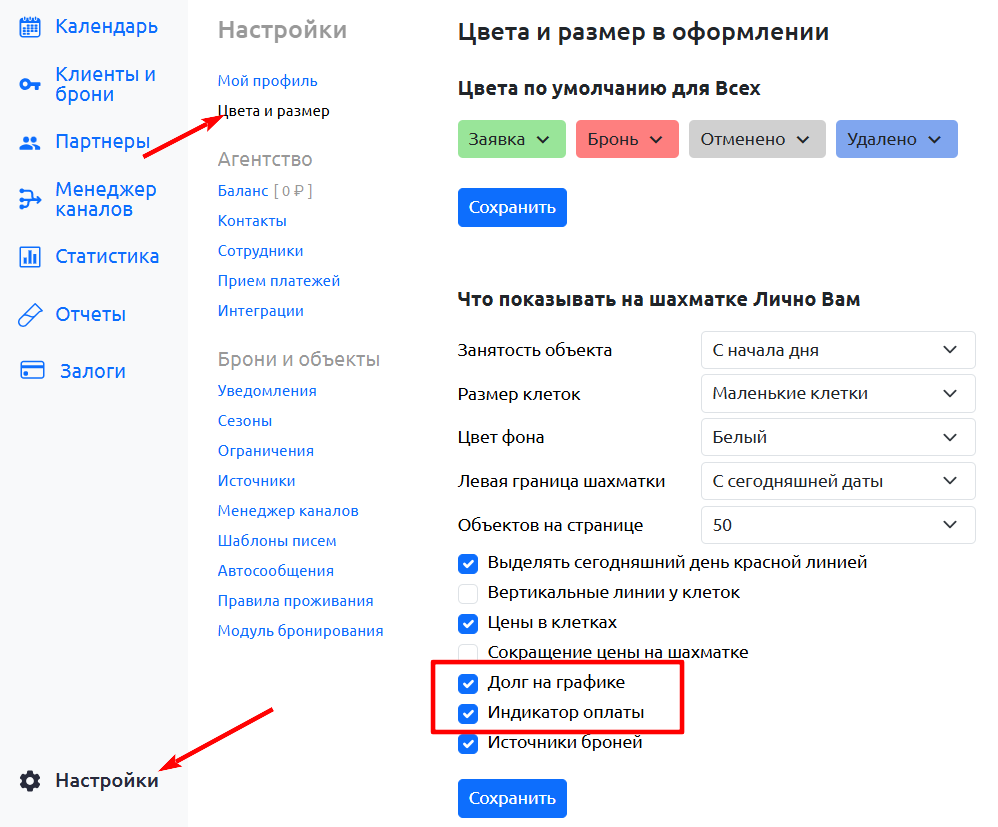Open the Размер клеток dropdown
998x827 pixels.
[838, 393]
